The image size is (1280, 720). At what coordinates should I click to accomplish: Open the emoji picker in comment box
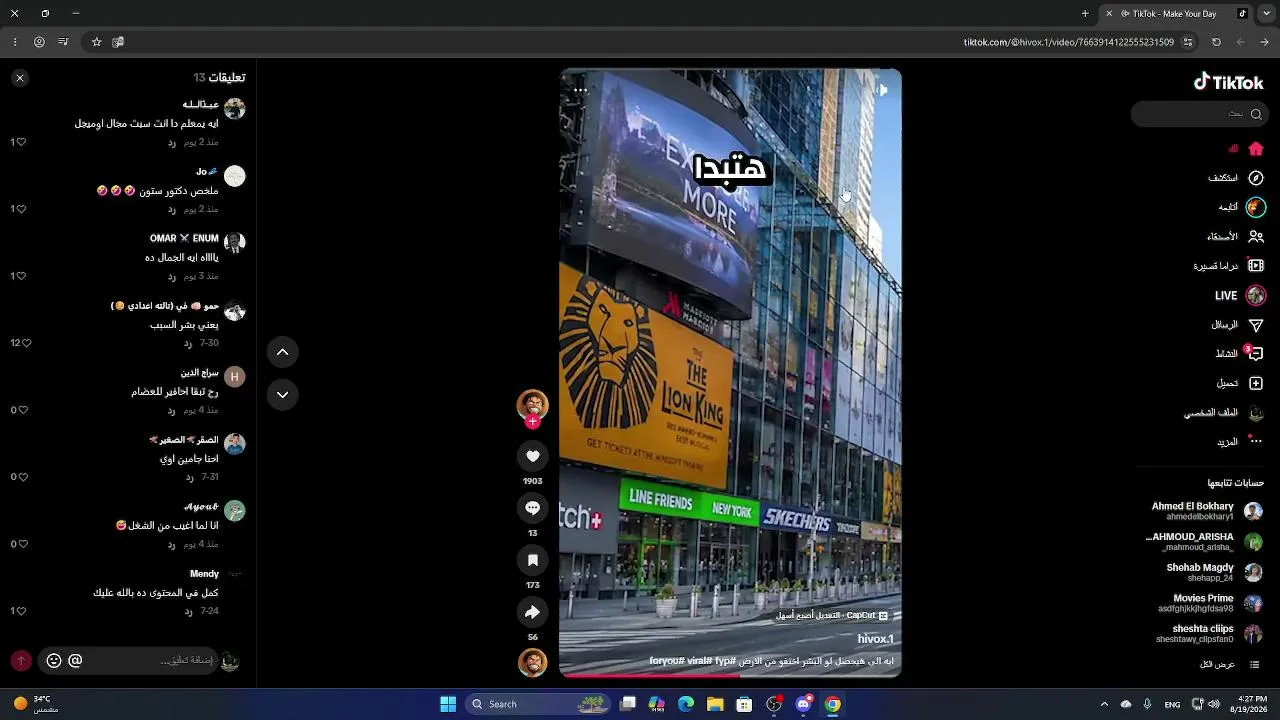[54, 660]
